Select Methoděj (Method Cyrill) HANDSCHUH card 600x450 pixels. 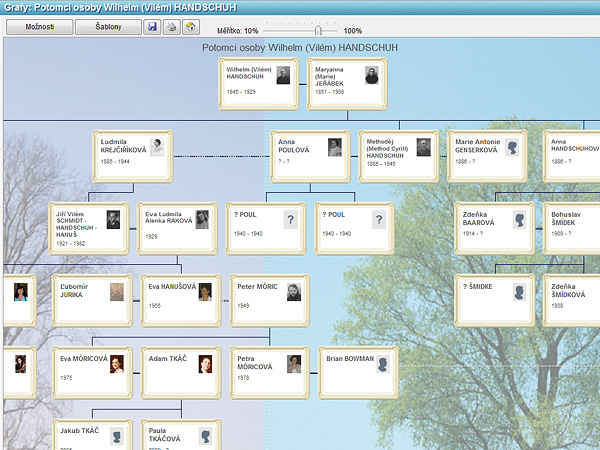399,156
